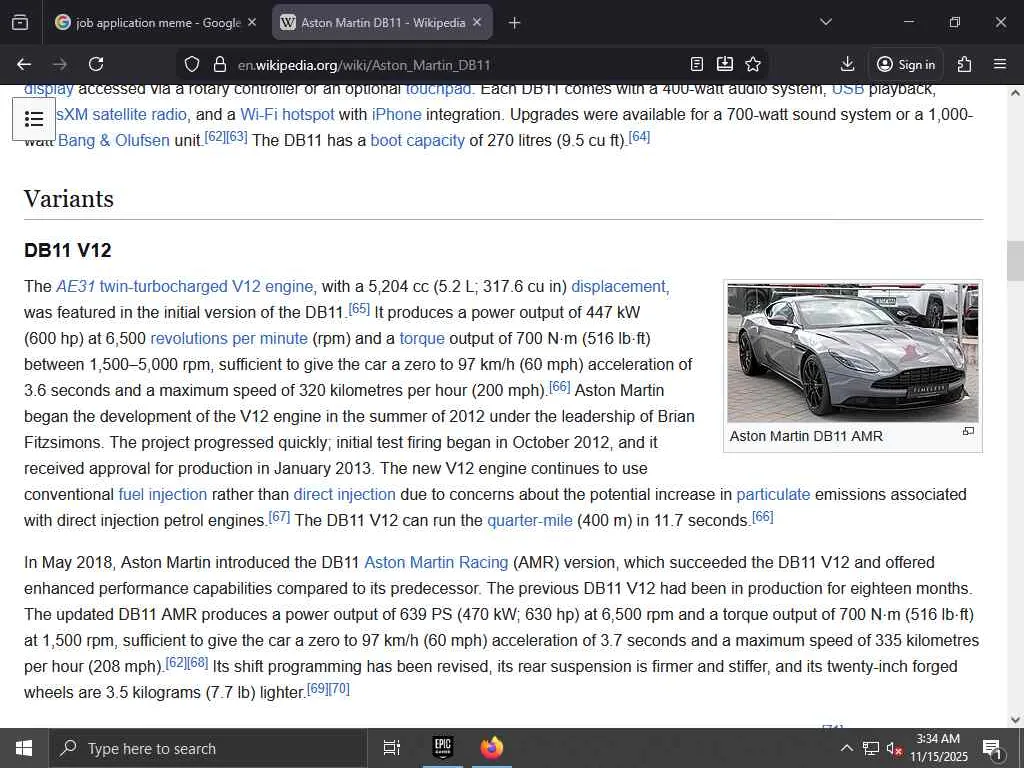Open the downloads panel
Viewport: 1024px width, 768px height.
pos(848,65)
